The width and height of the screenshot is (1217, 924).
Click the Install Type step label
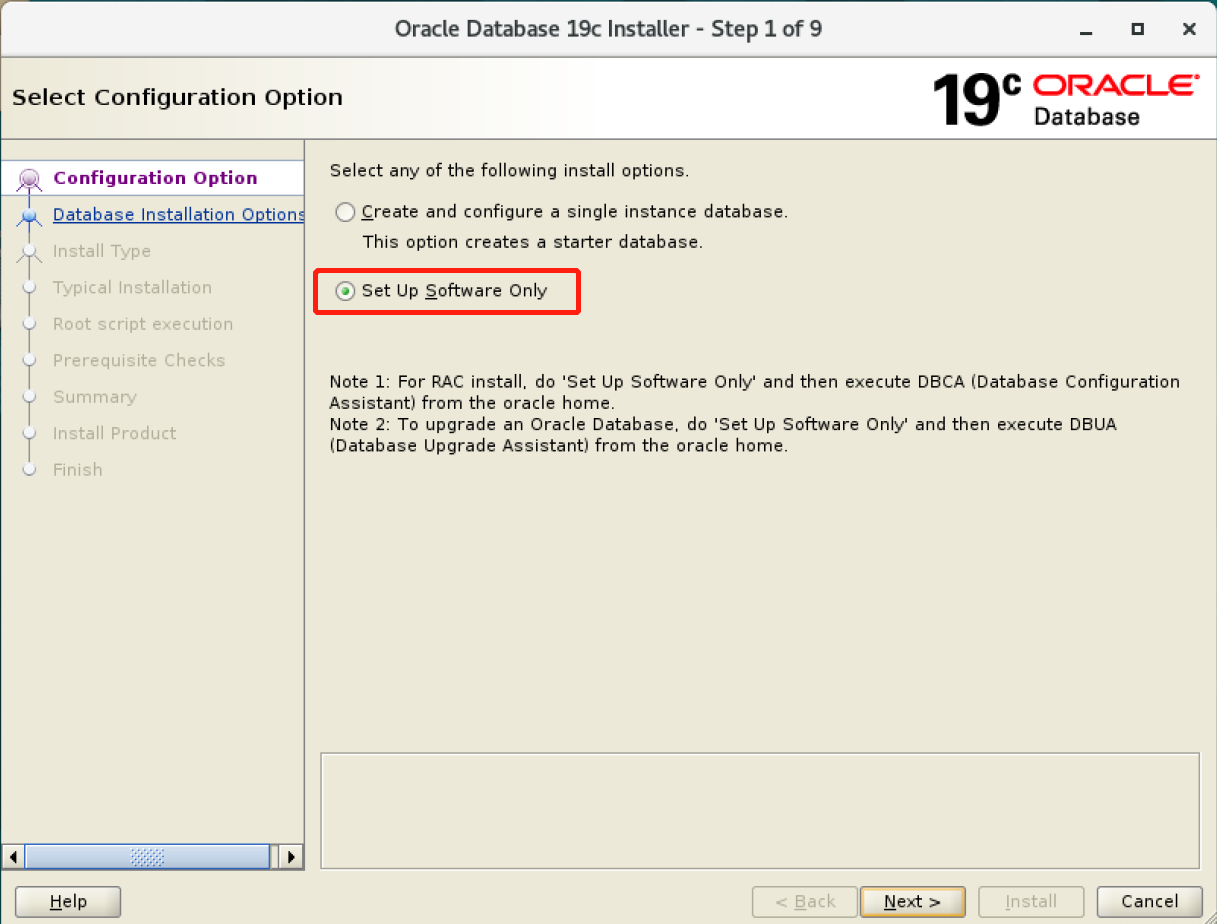102,251
